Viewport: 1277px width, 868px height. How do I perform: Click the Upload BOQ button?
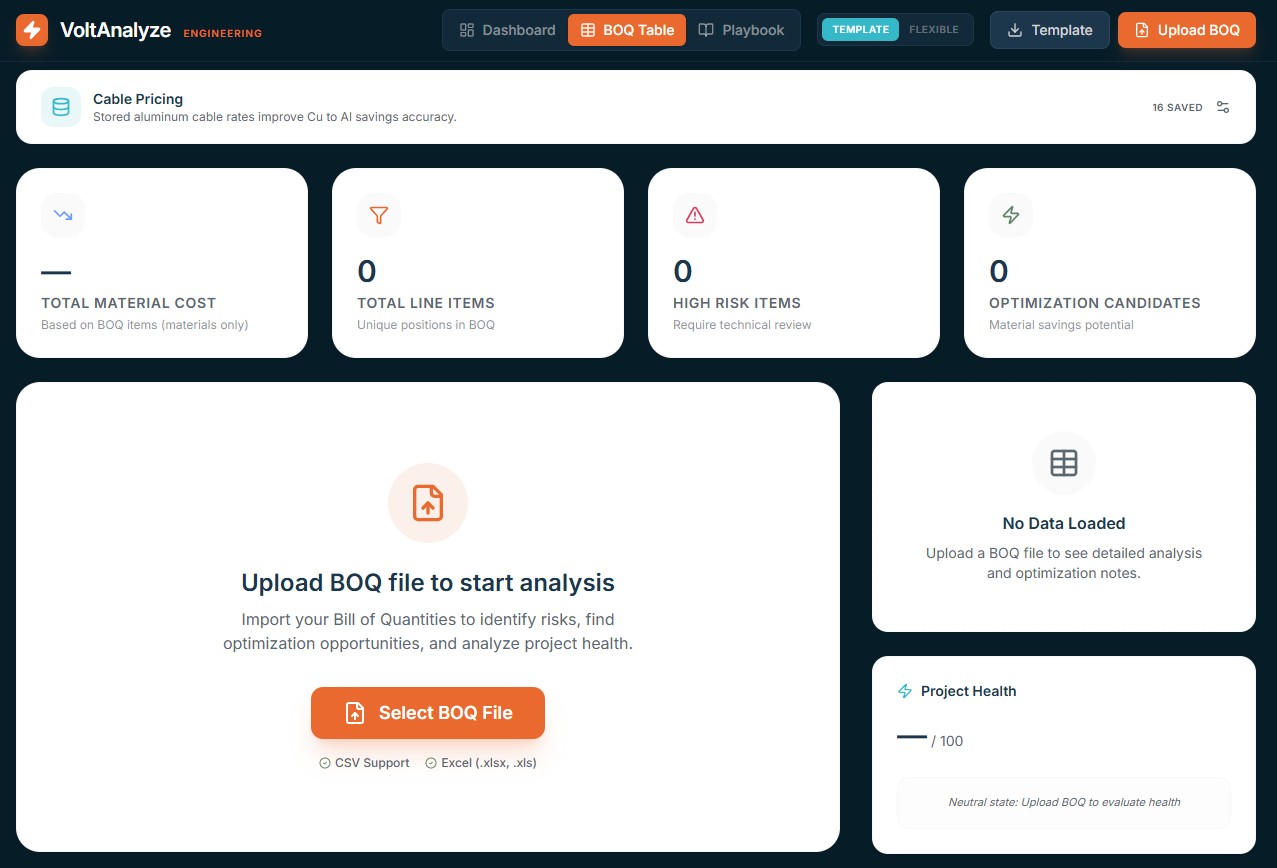click(1187, 30)
